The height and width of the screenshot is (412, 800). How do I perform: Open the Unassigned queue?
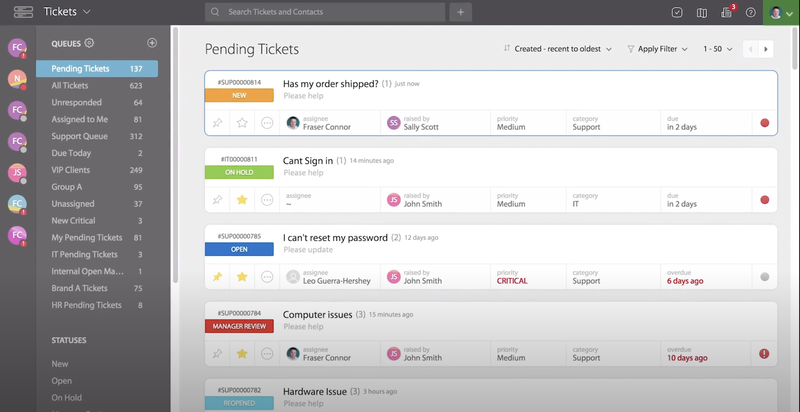tap(97, 203)
